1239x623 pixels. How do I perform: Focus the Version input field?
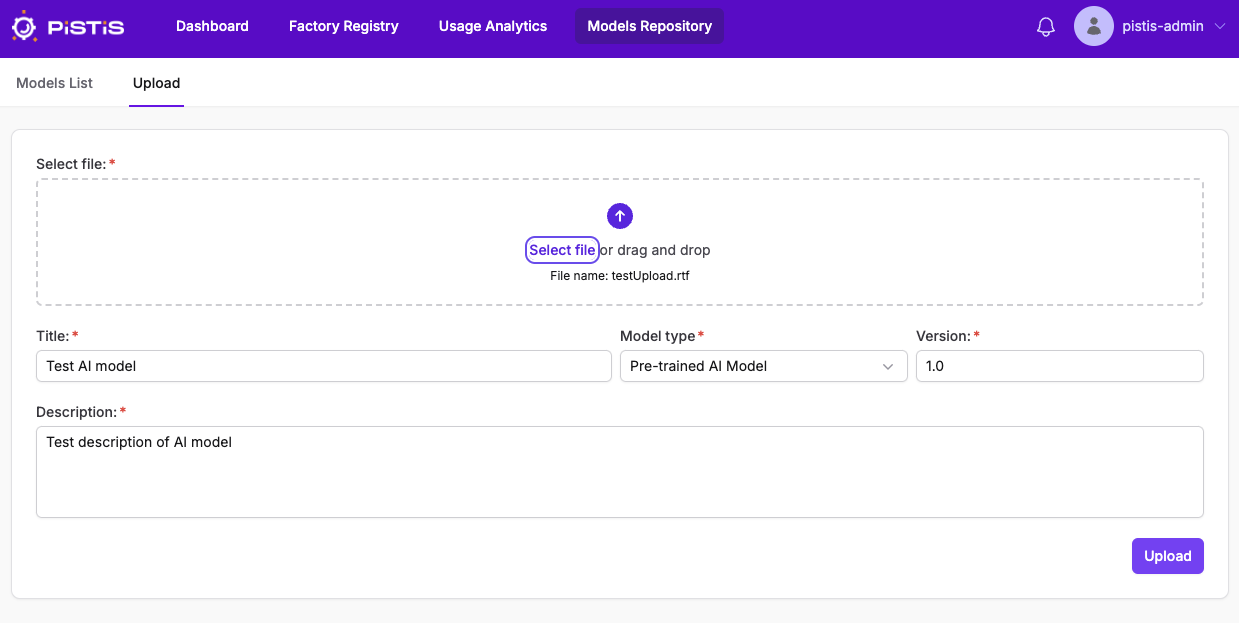pyautogui.click(x=1059, y=366)
